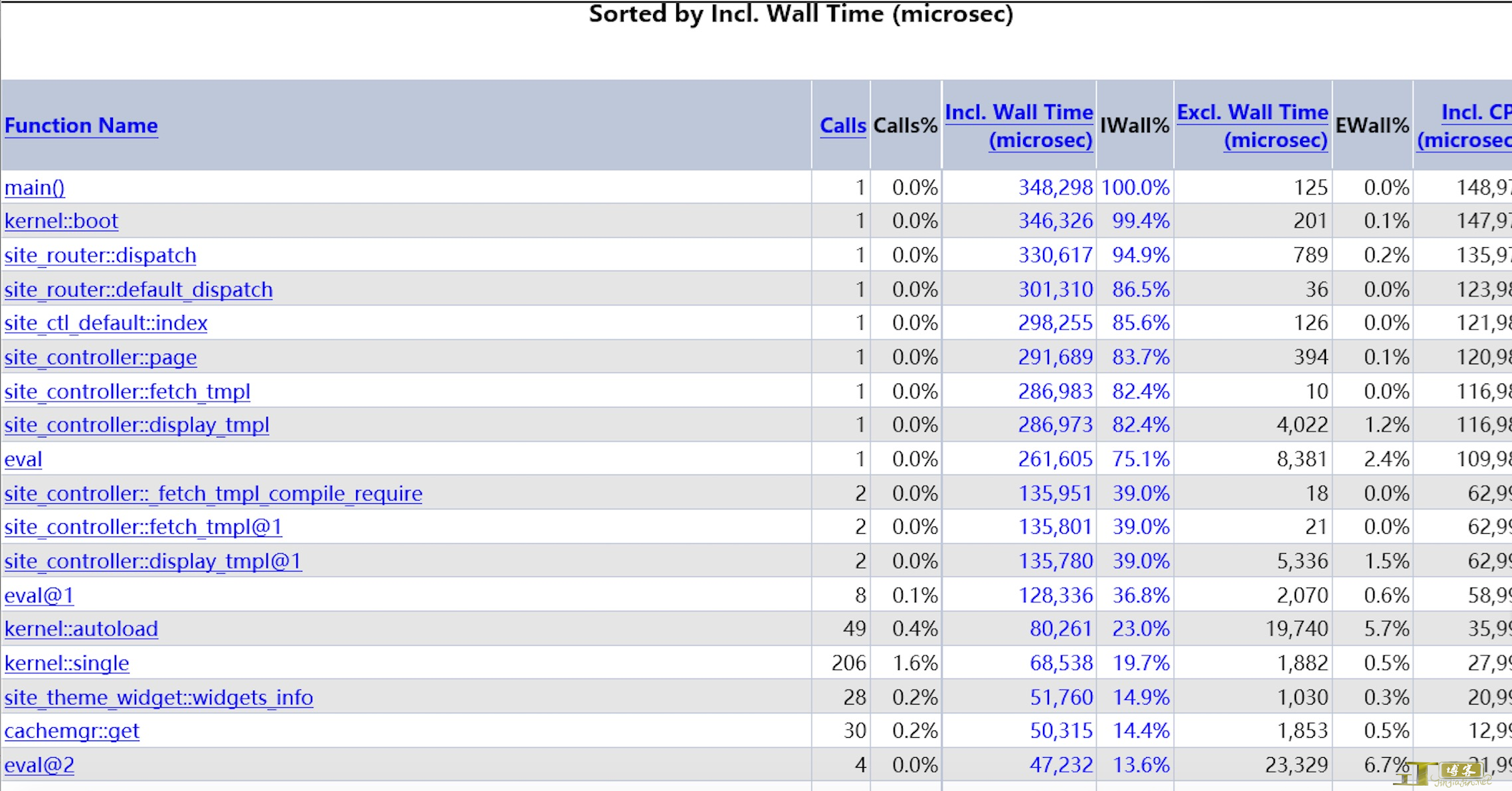Click site_theme_widget::widgets_info link
1512x791 pixels.
tap(158, 698)
